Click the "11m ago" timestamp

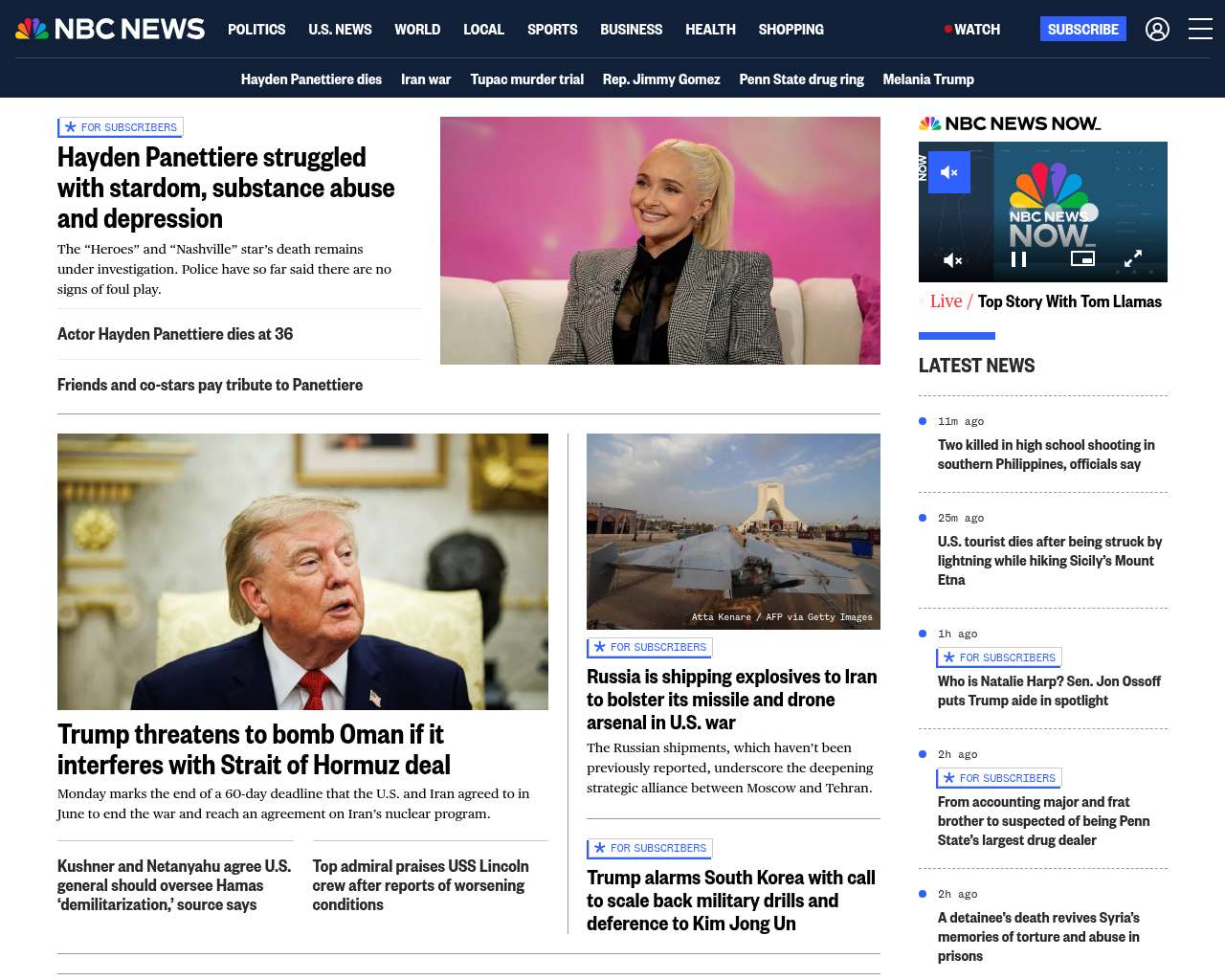961,421
